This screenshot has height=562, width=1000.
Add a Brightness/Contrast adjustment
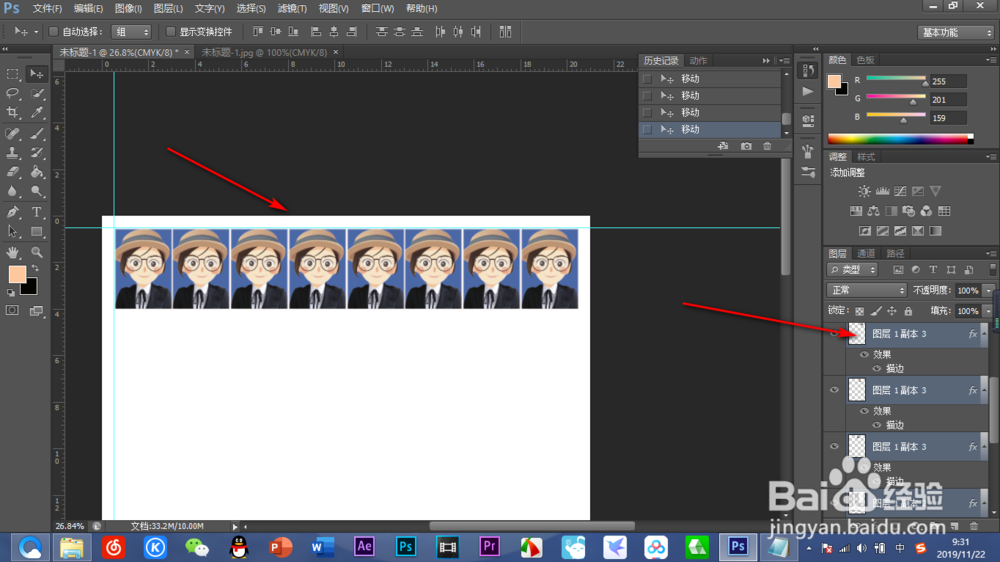[864, 191]
